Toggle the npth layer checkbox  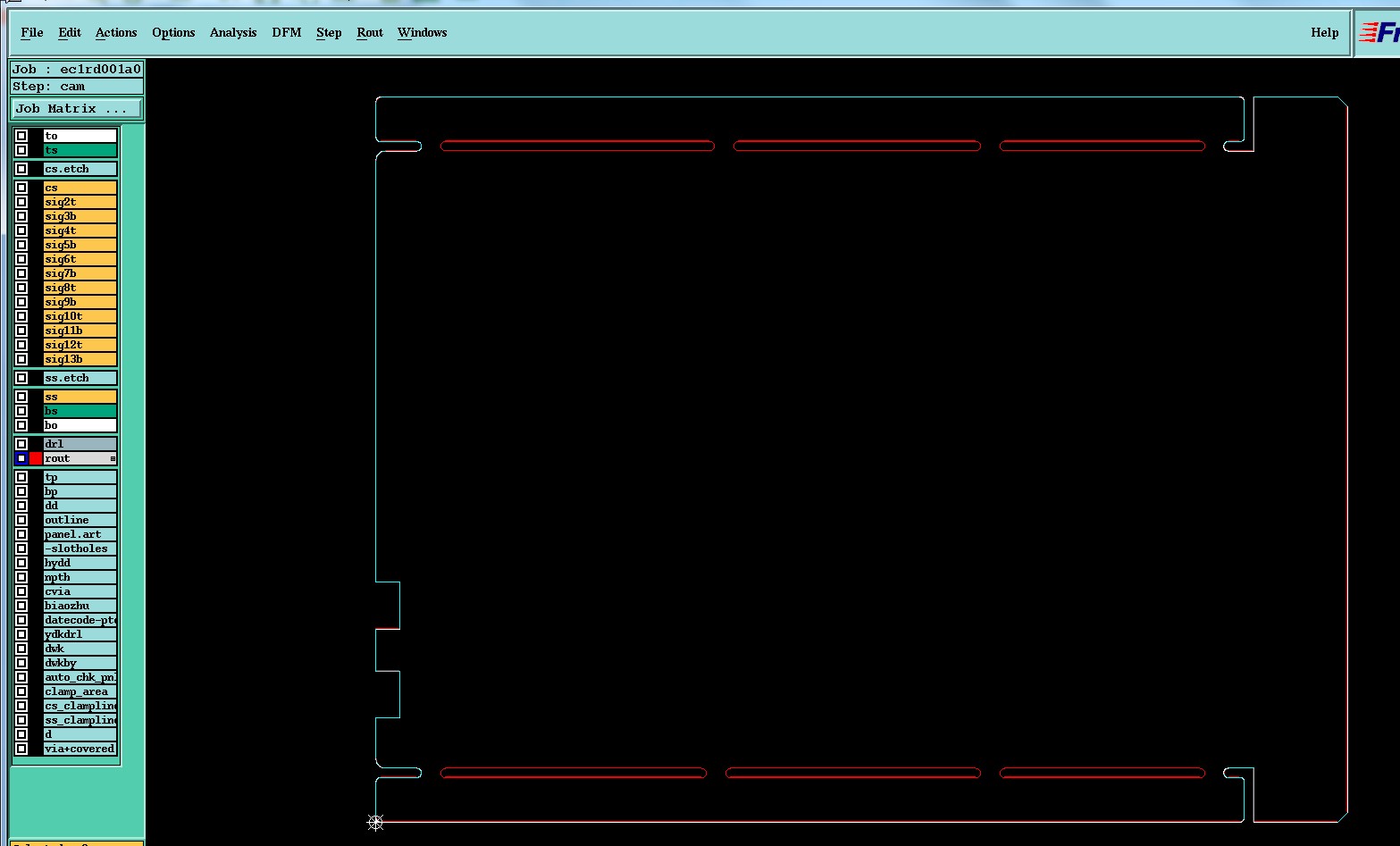pos(21,577)
